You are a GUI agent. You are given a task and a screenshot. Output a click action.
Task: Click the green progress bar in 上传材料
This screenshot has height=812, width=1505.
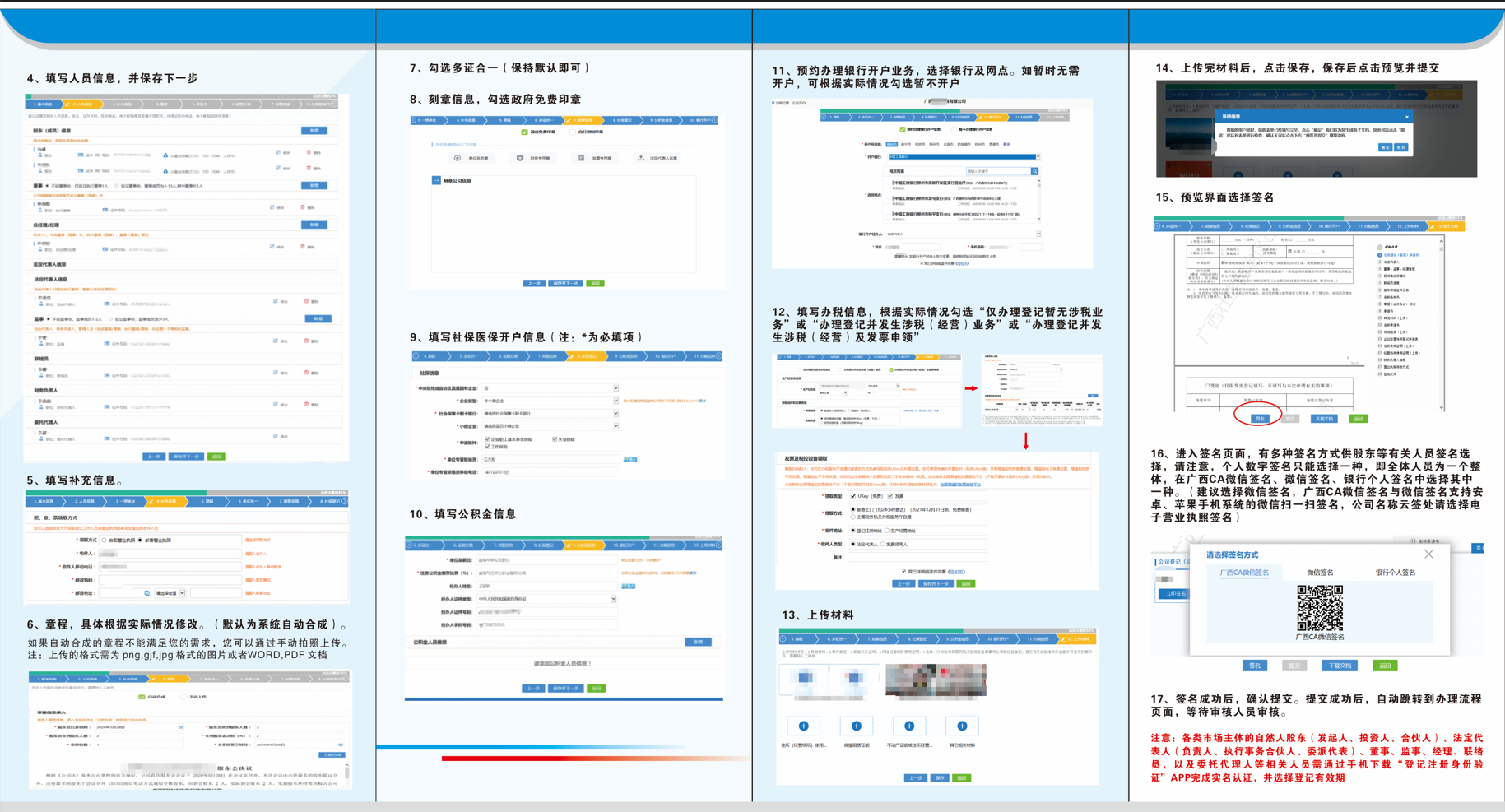871,630
